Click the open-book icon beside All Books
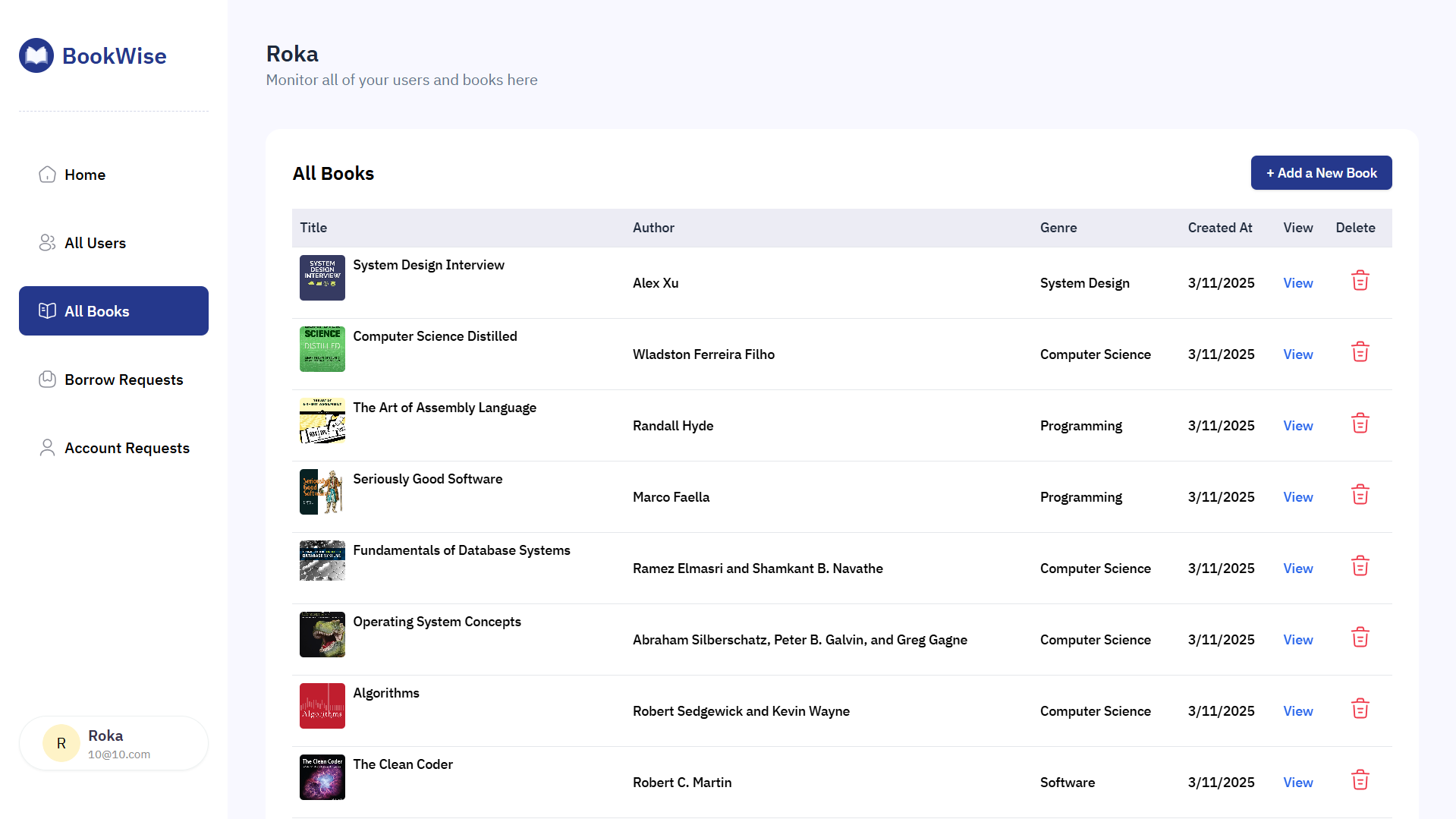Viewport: 1456px width, 819px height. (x=47, y=310)
